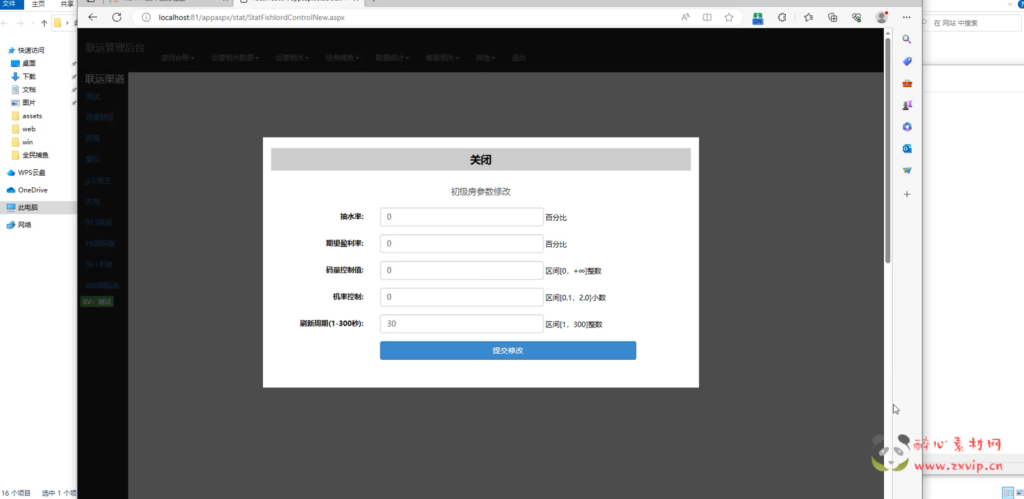
Task: Click the Edge profile avatar icon
Action: (881, 17)
